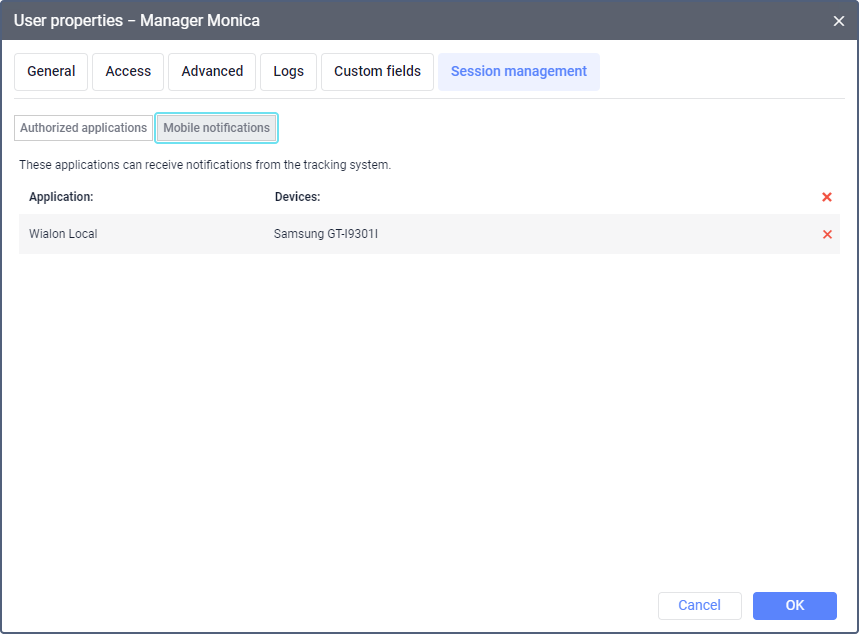Image resolution: width=859 pixels, height=634 pixels.
Task: Select the Session management tab
Action: click(x=518, y=72)
